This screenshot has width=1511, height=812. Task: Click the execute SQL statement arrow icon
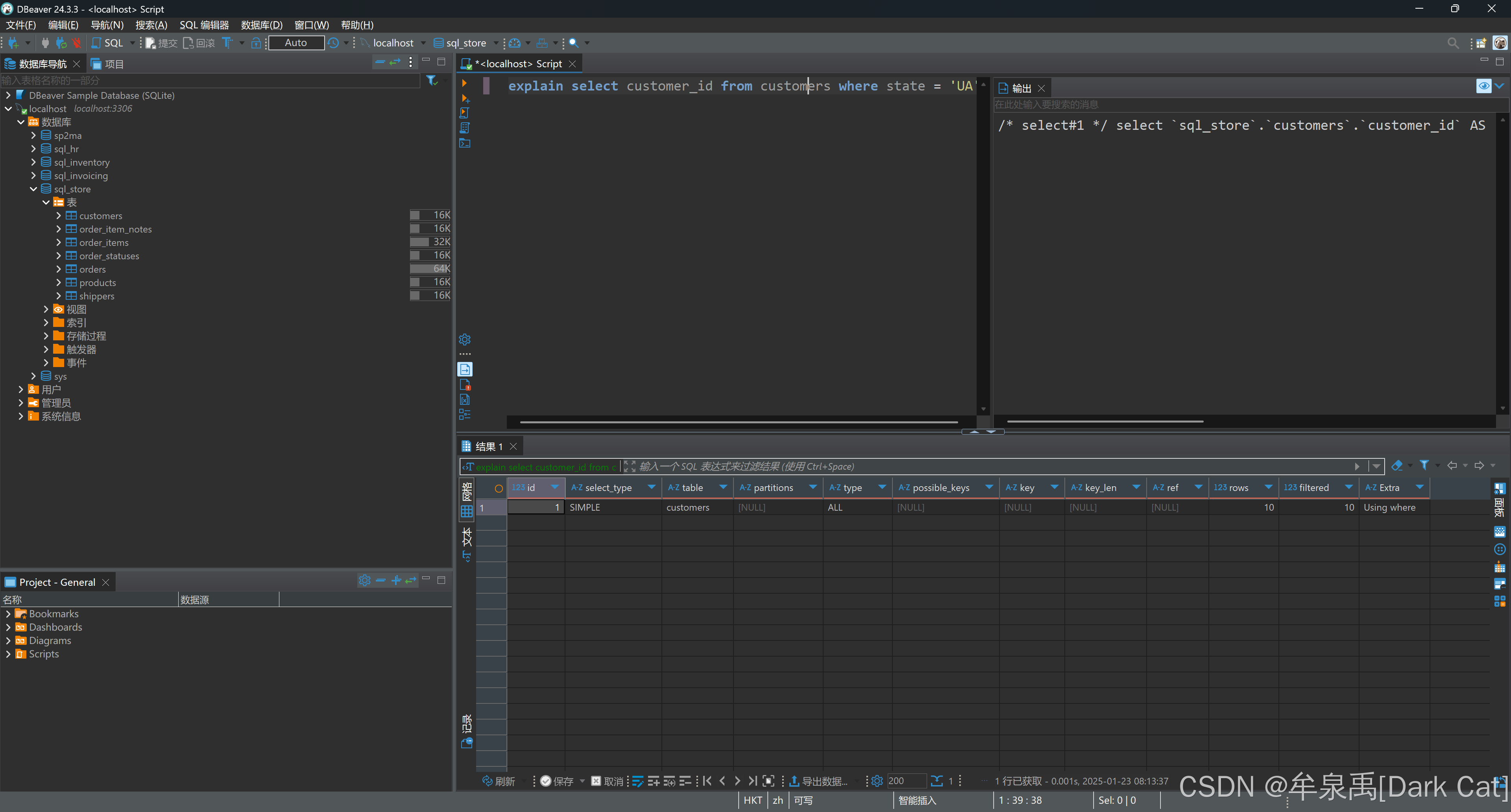point(464,83)
